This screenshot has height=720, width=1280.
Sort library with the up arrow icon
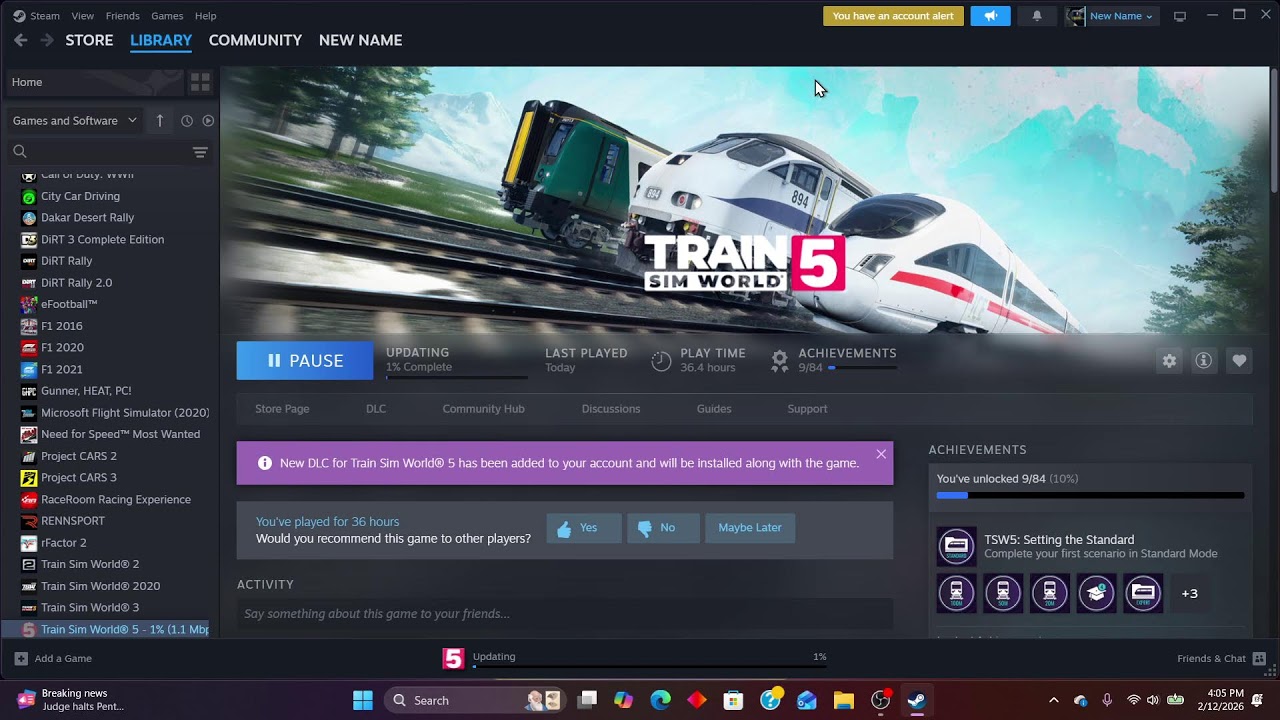(x=160, y=120)
